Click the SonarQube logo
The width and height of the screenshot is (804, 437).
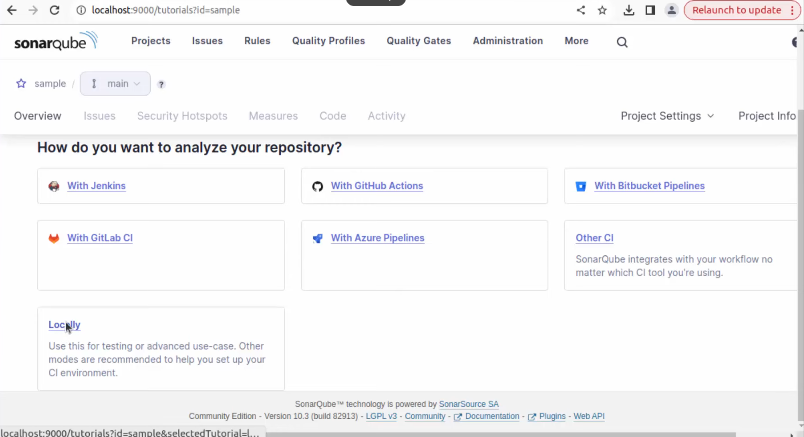point(55,42)
